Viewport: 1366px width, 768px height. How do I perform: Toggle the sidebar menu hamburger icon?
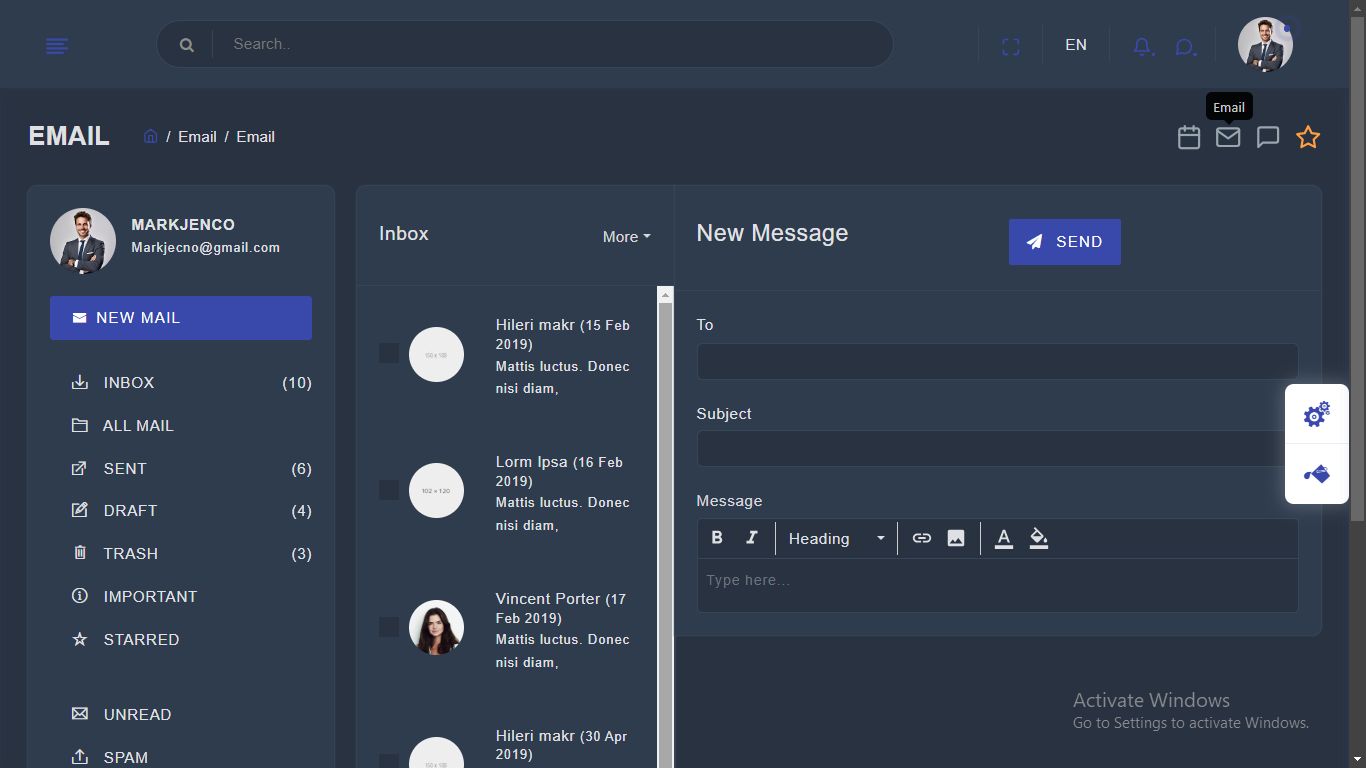(x=57, y=46)
